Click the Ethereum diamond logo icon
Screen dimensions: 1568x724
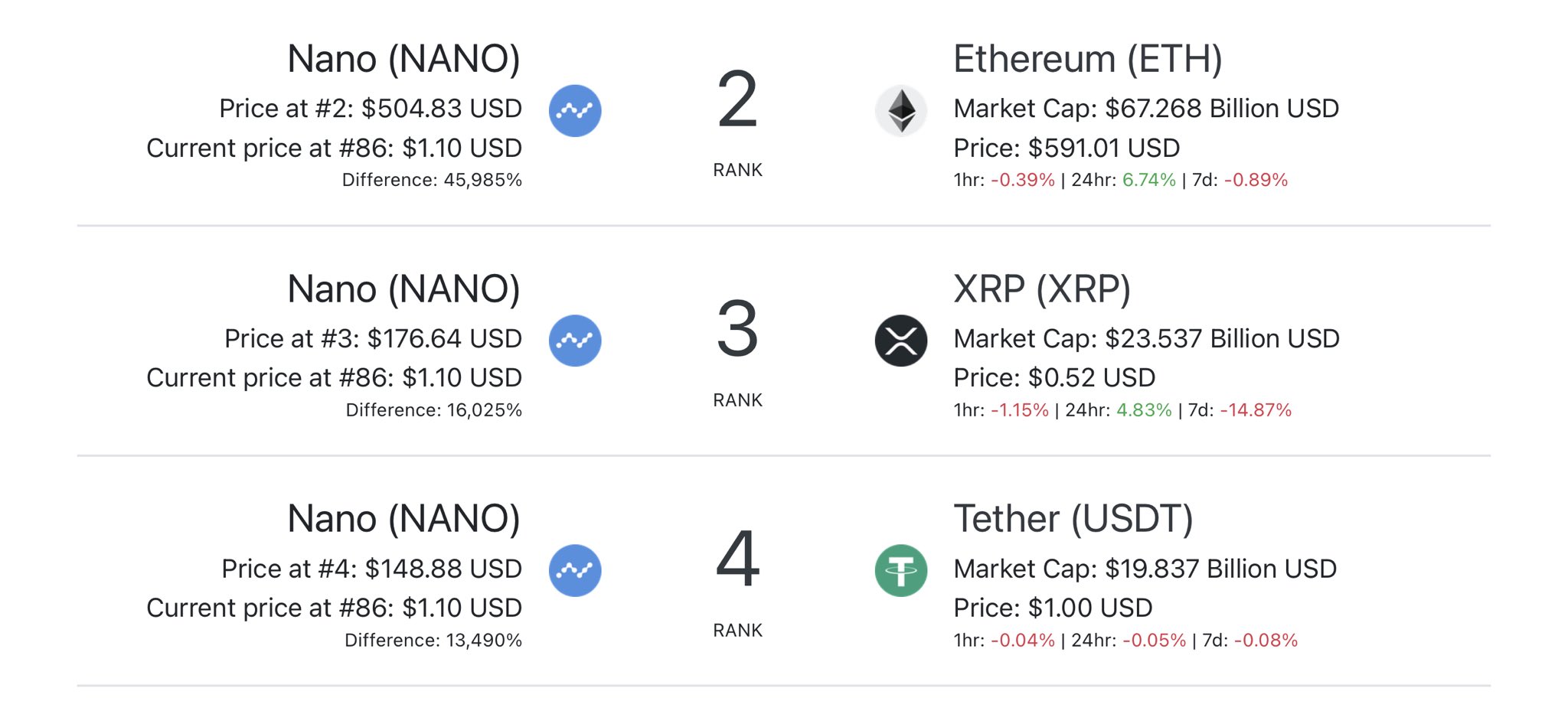coord(901,111)
